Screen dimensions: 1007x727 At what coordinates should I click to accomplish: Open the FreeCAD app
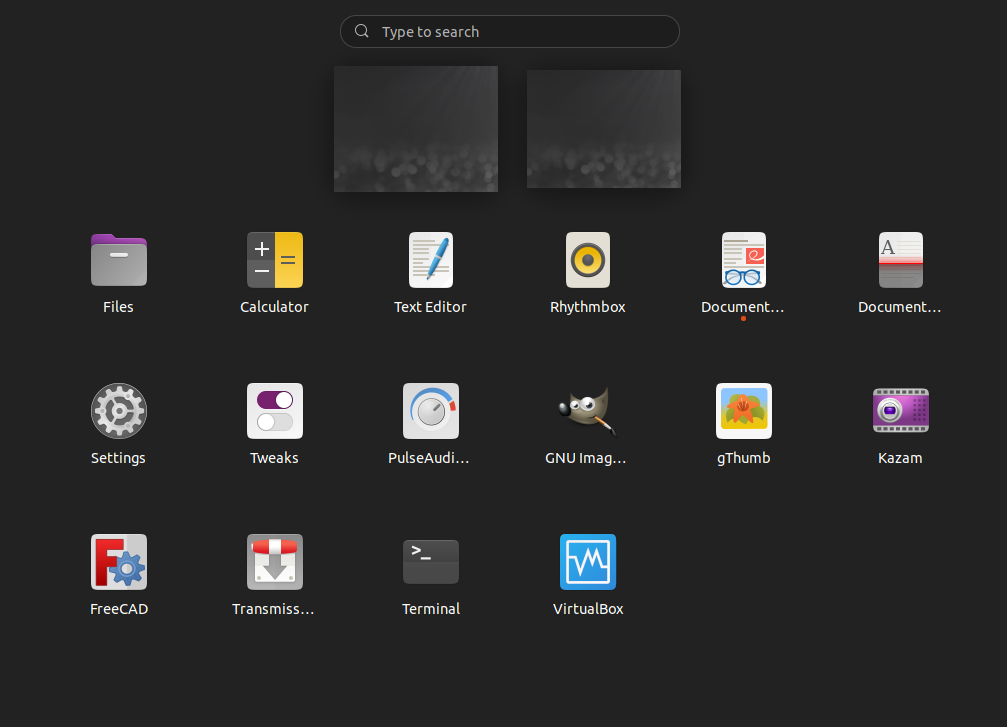tap(119, 562)
